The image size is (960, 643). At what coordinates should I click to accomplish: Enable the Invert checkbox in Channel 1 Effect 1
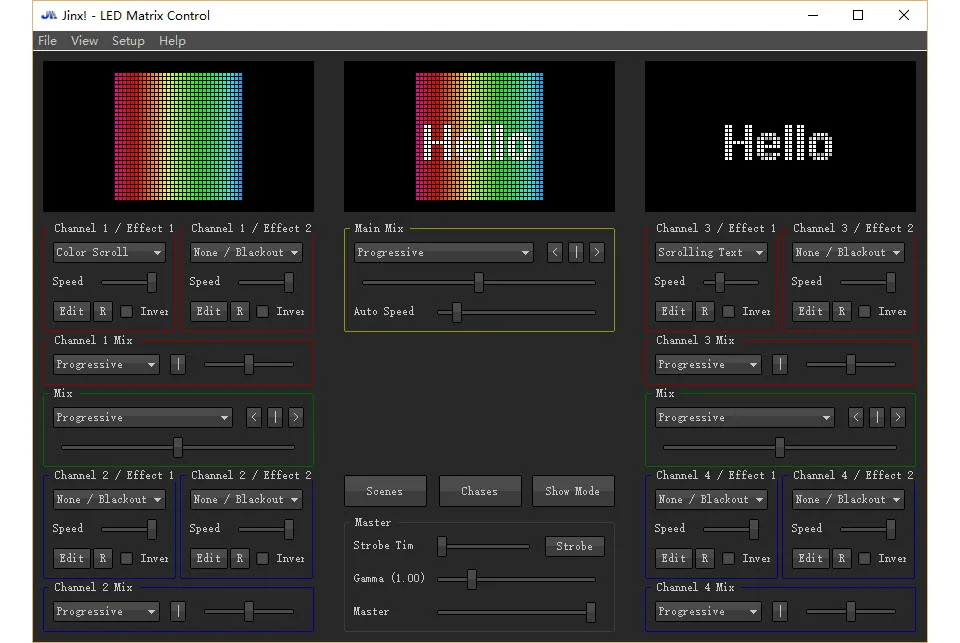(x=127, y=312)
